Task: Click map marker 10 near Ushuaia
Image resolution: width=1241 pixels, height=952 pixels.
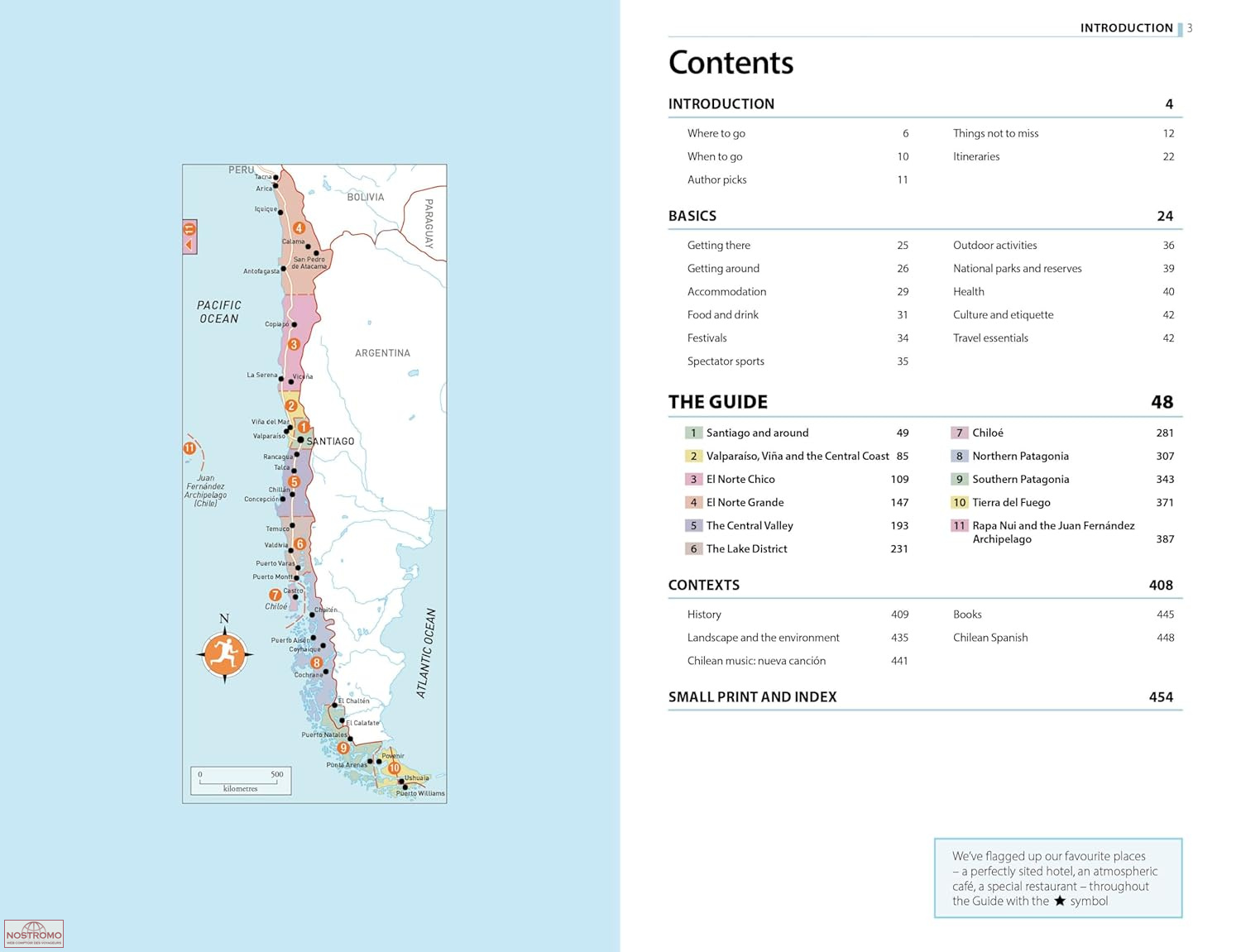Action: 395,768
